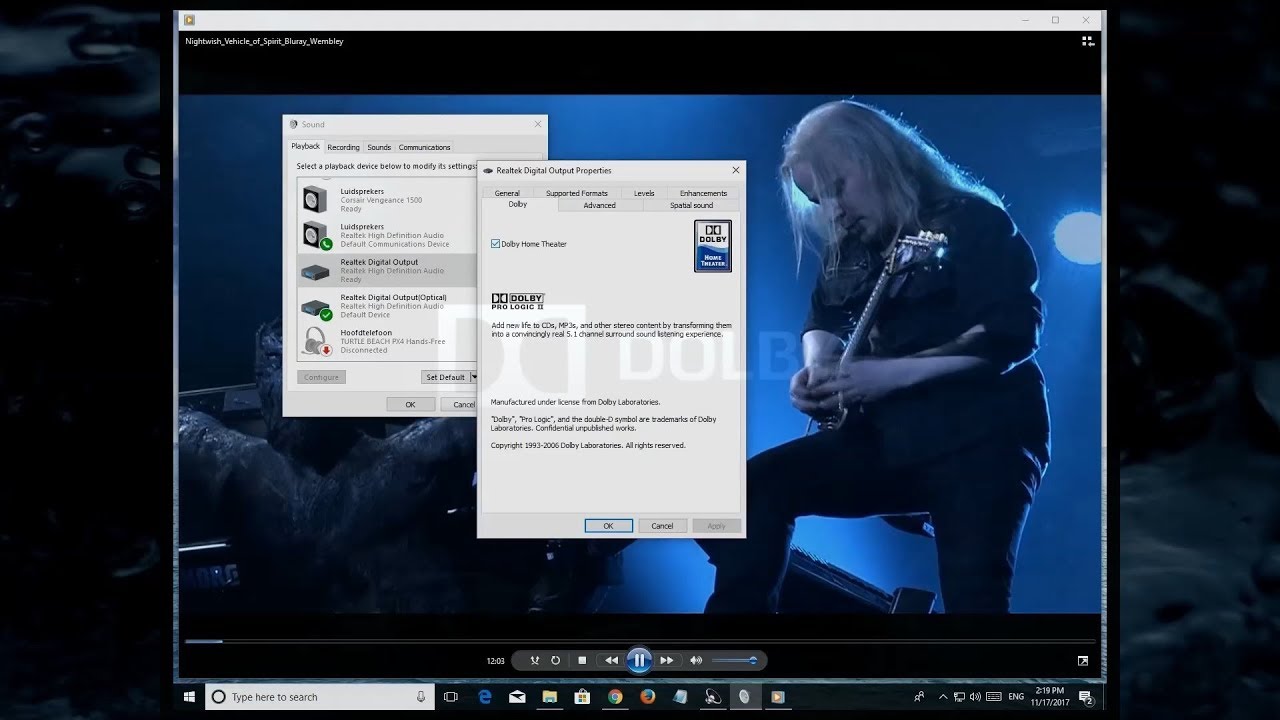Open the Sounds tab in Sound window
The width and height of the screenshot is (1280, 720).
pyautogui.click(x=379, y=147)
